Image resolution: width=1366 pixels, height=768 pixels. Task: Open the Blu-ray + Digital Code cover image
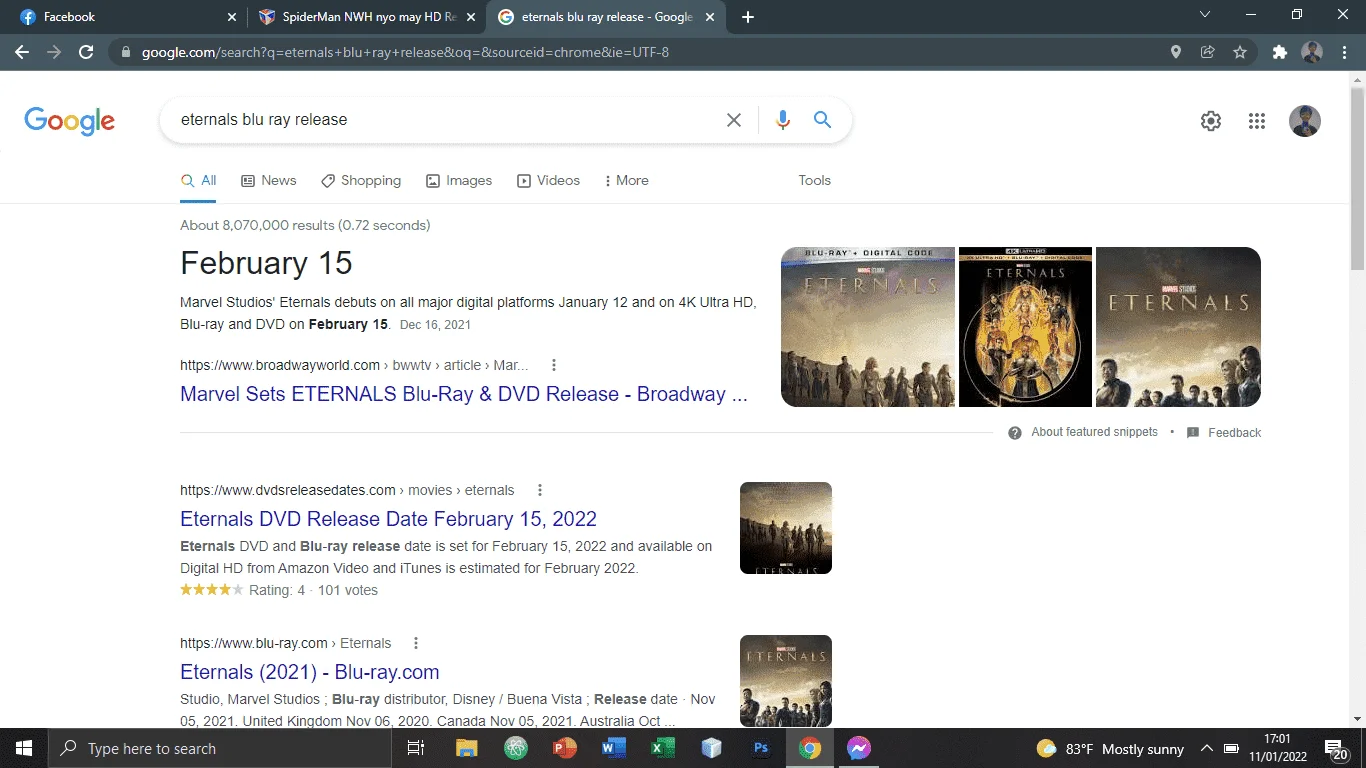click(868, 327)
